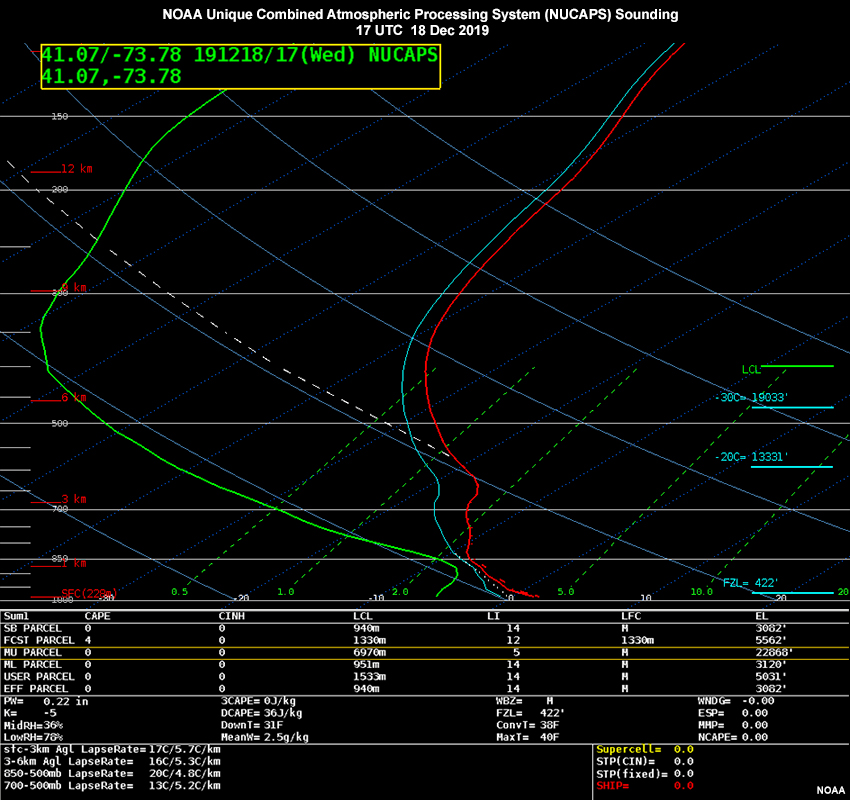This screenshot has width=850, height=800.
Task: Click the 5.0 mixing ratio label
Action: pyautogui.click(x=565, y=592)
